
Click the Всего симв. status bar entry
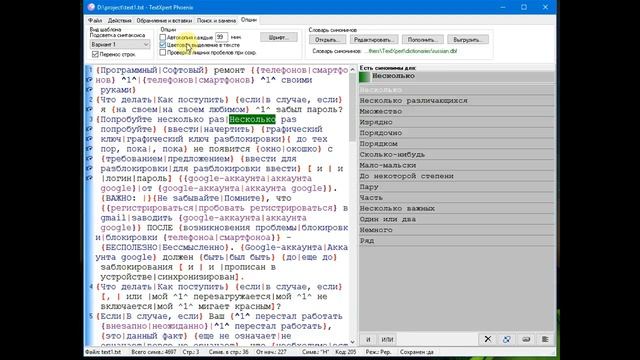click(x=154, y=352)
